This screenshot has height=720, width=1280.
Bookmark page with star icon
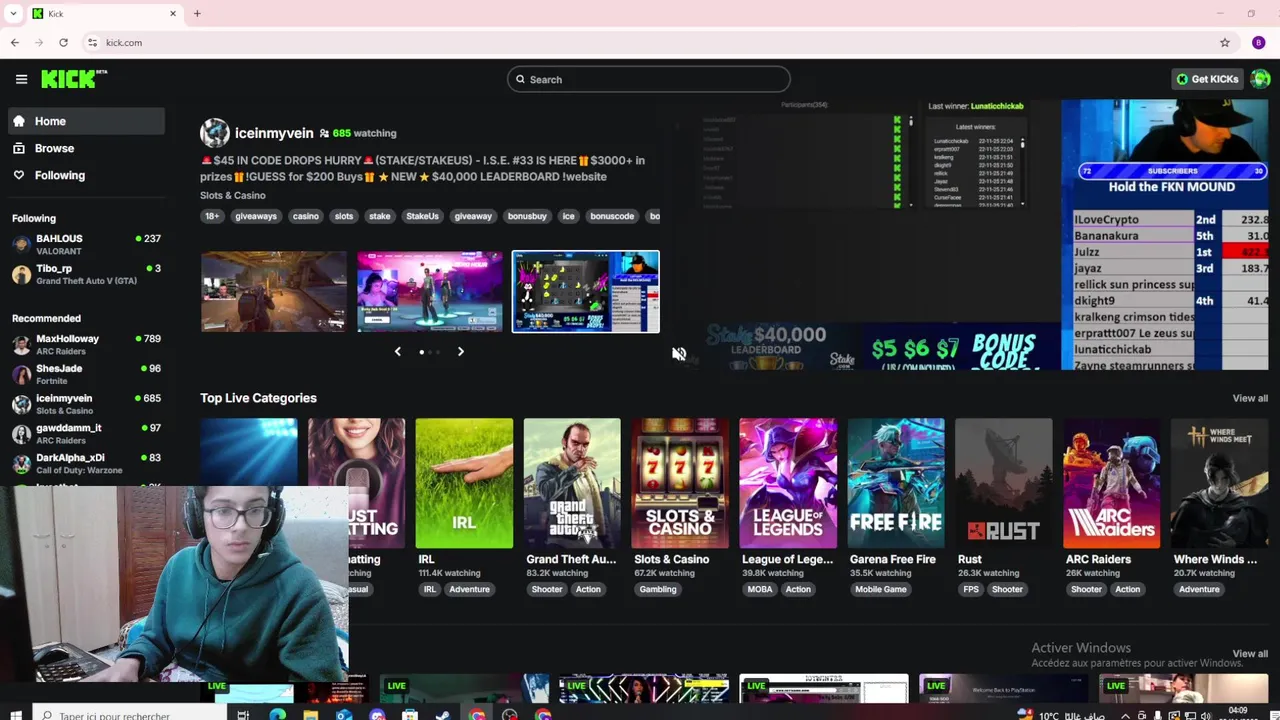tap(1225, 43)
